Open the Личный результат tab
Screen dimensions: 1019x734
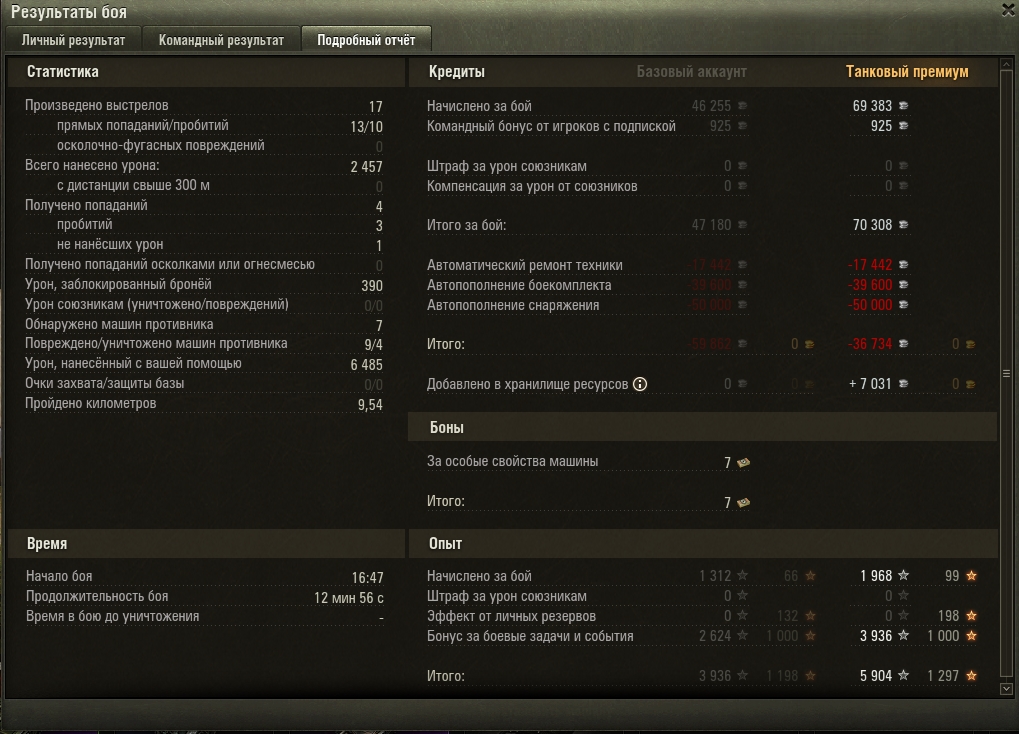tap(73, 40)
